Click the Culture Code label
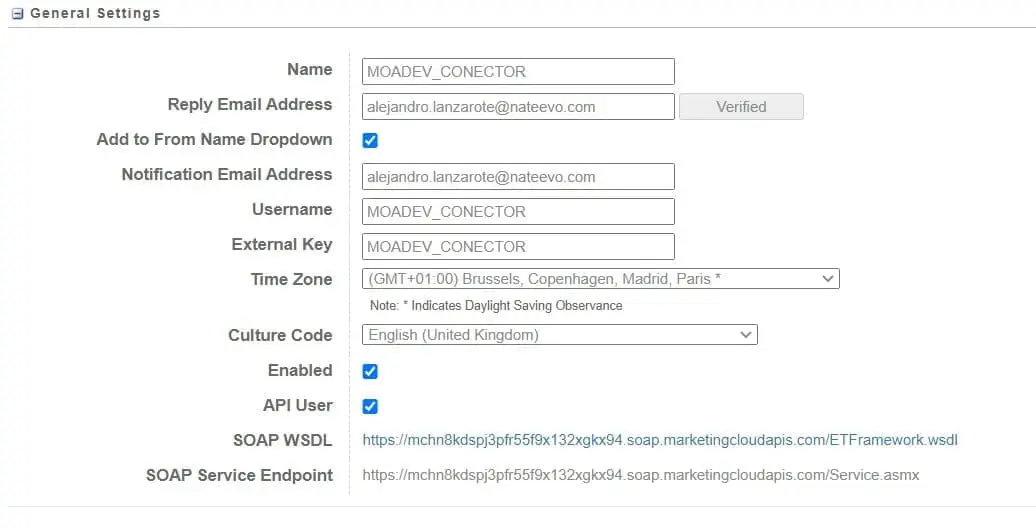The height and width of the screenshot is (530, 1036). click(x=280, y=335)
